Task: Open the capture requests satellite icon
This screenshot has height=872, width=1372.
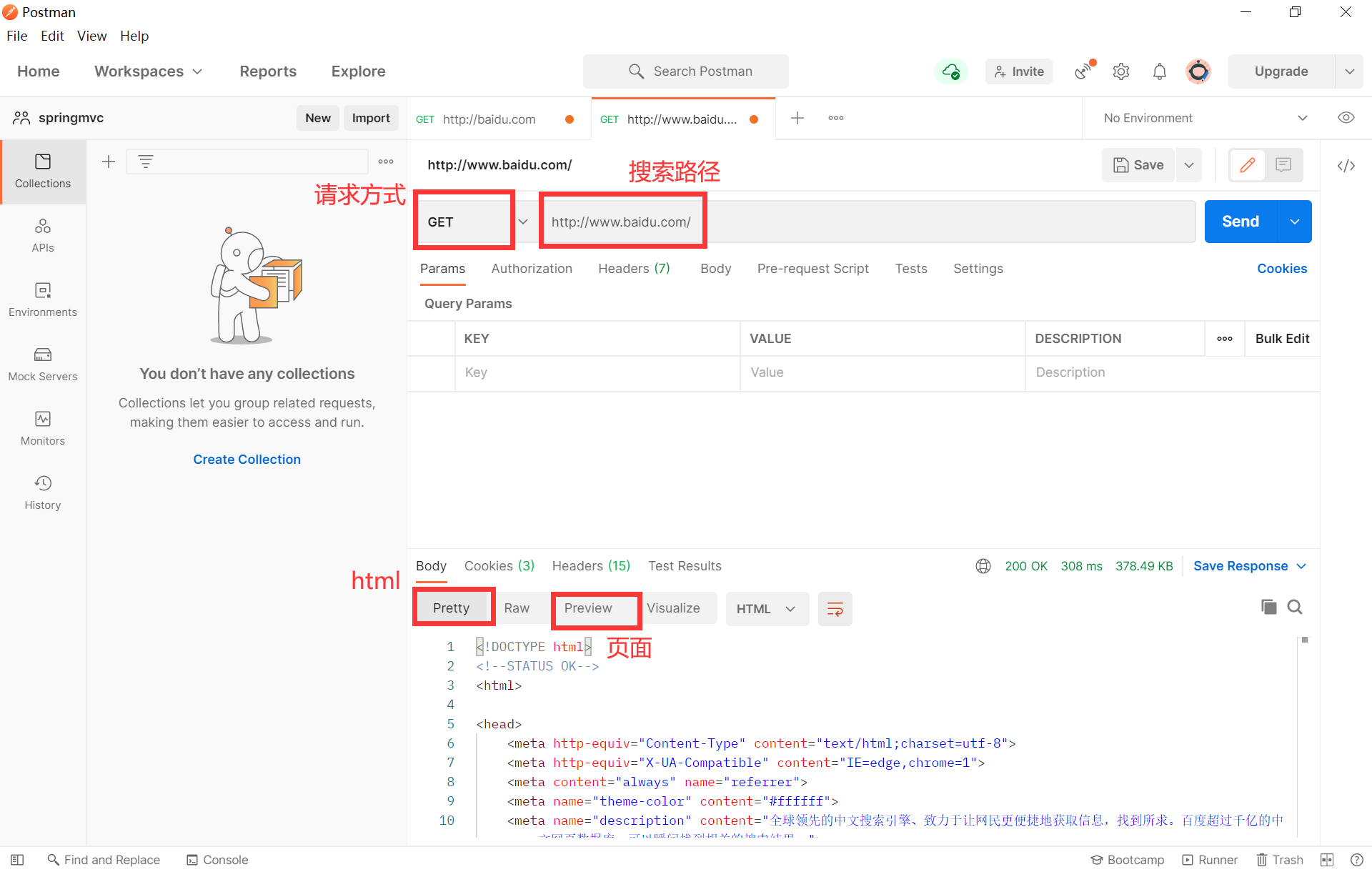Action: tap(1084, 71)
